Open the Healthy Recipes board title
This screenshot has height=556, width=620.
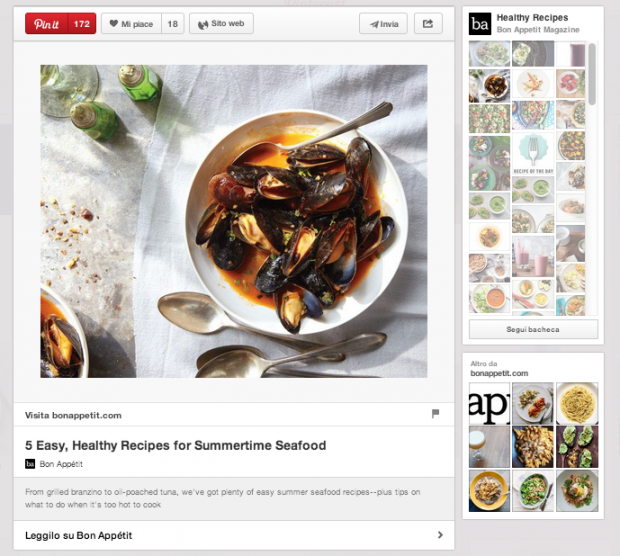point(532,18)
